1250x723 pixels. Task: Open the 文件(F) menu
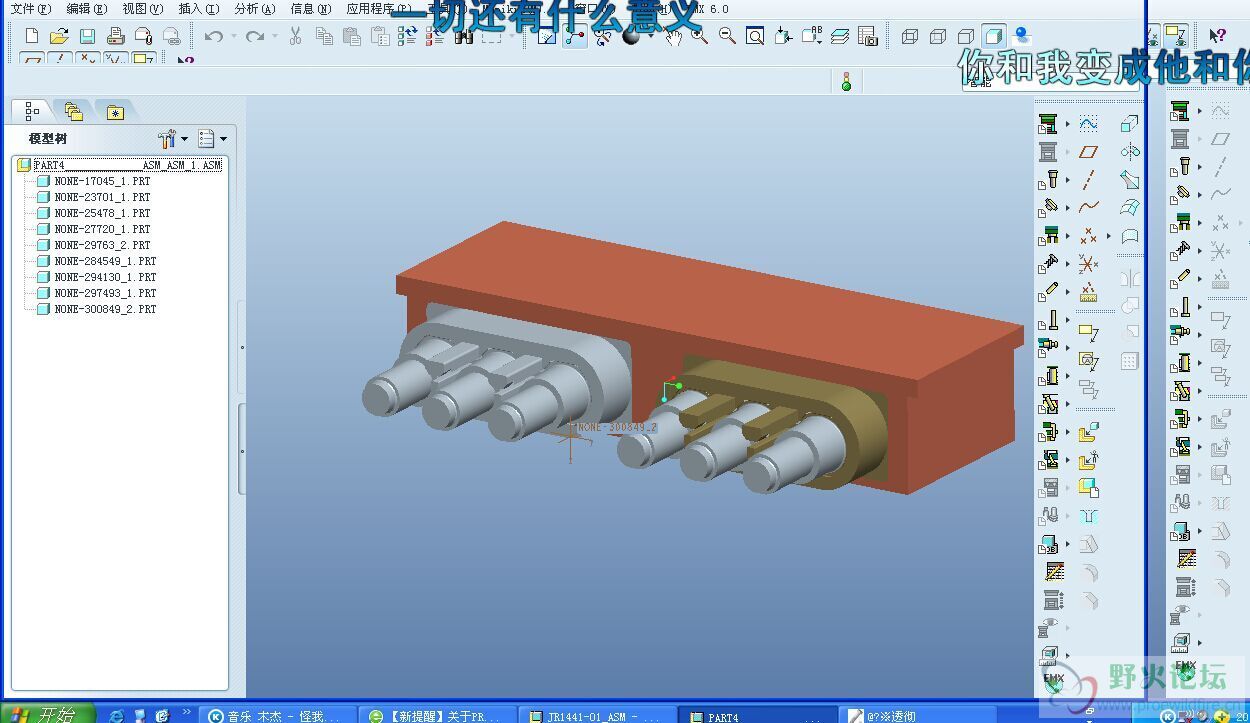click(x=31, y=8)
